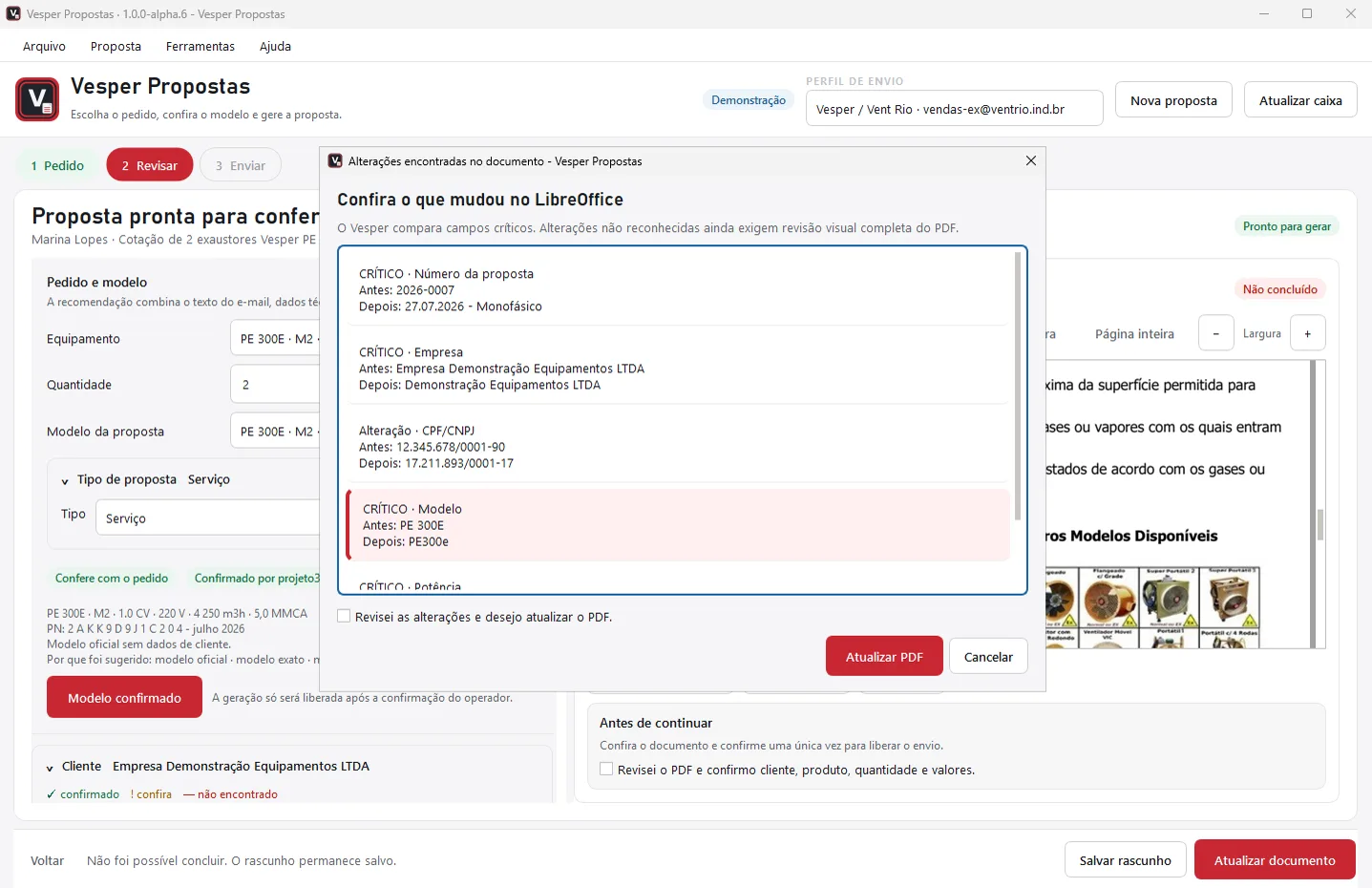Save draft with 'Salvar rascunho'
This screenshot has width=1372, height=888.
tap(1125, 859)
